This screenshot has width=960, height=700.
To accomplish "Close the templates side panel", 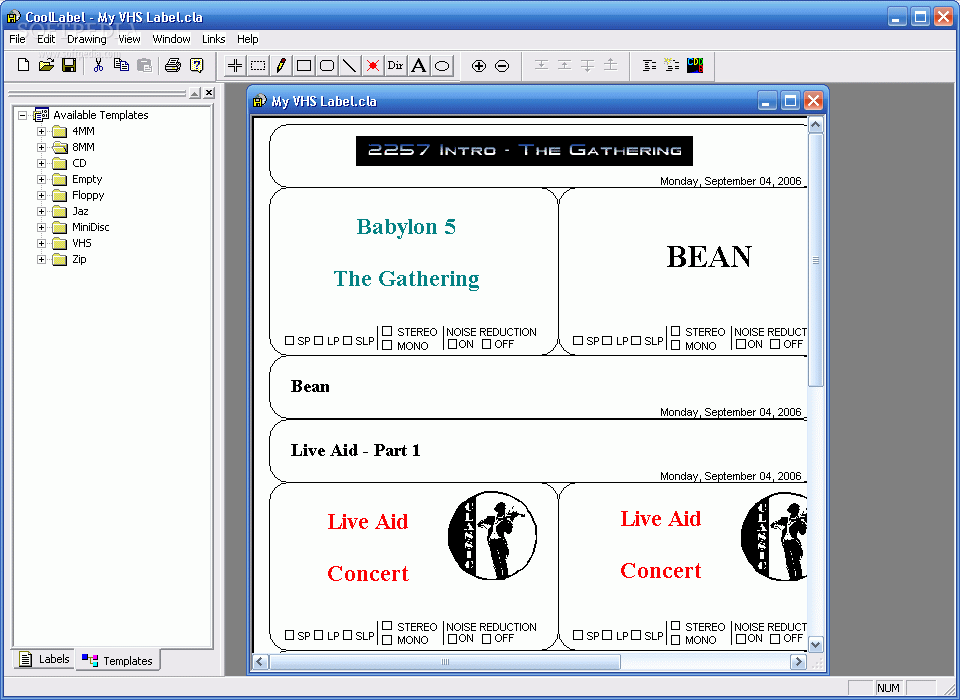I will pyautogui.click(x=209, y=93).
